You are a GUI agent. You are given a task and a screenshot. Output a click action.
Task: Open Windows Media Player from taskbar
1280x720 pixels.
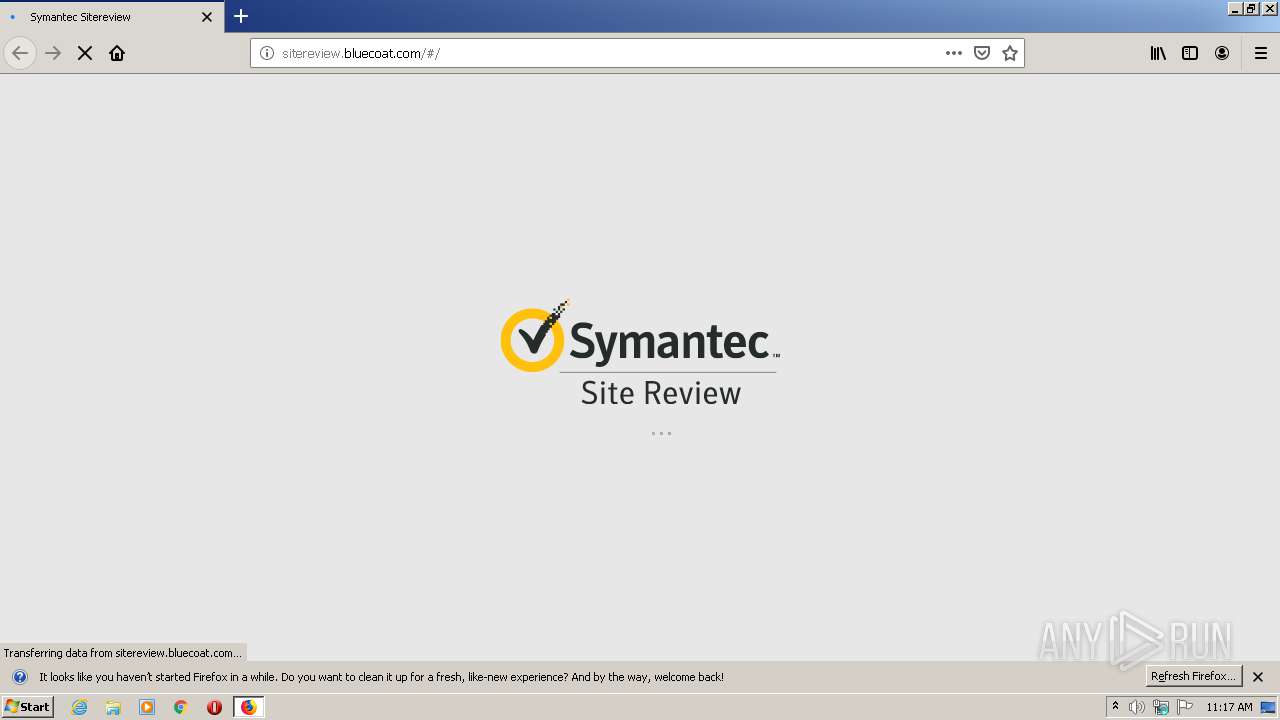147,707
